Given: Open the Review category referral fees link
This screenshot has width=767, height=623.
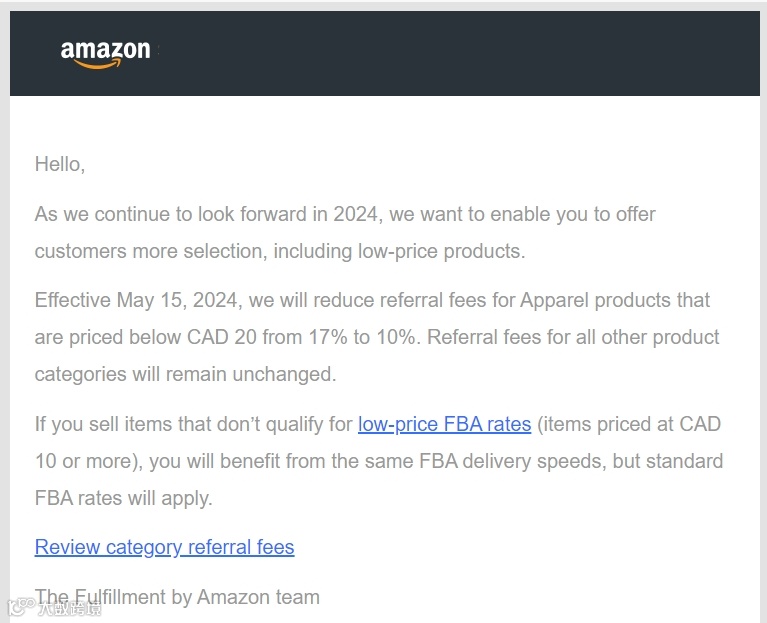Looking at the screenshot, I should [x=164, y=547].
